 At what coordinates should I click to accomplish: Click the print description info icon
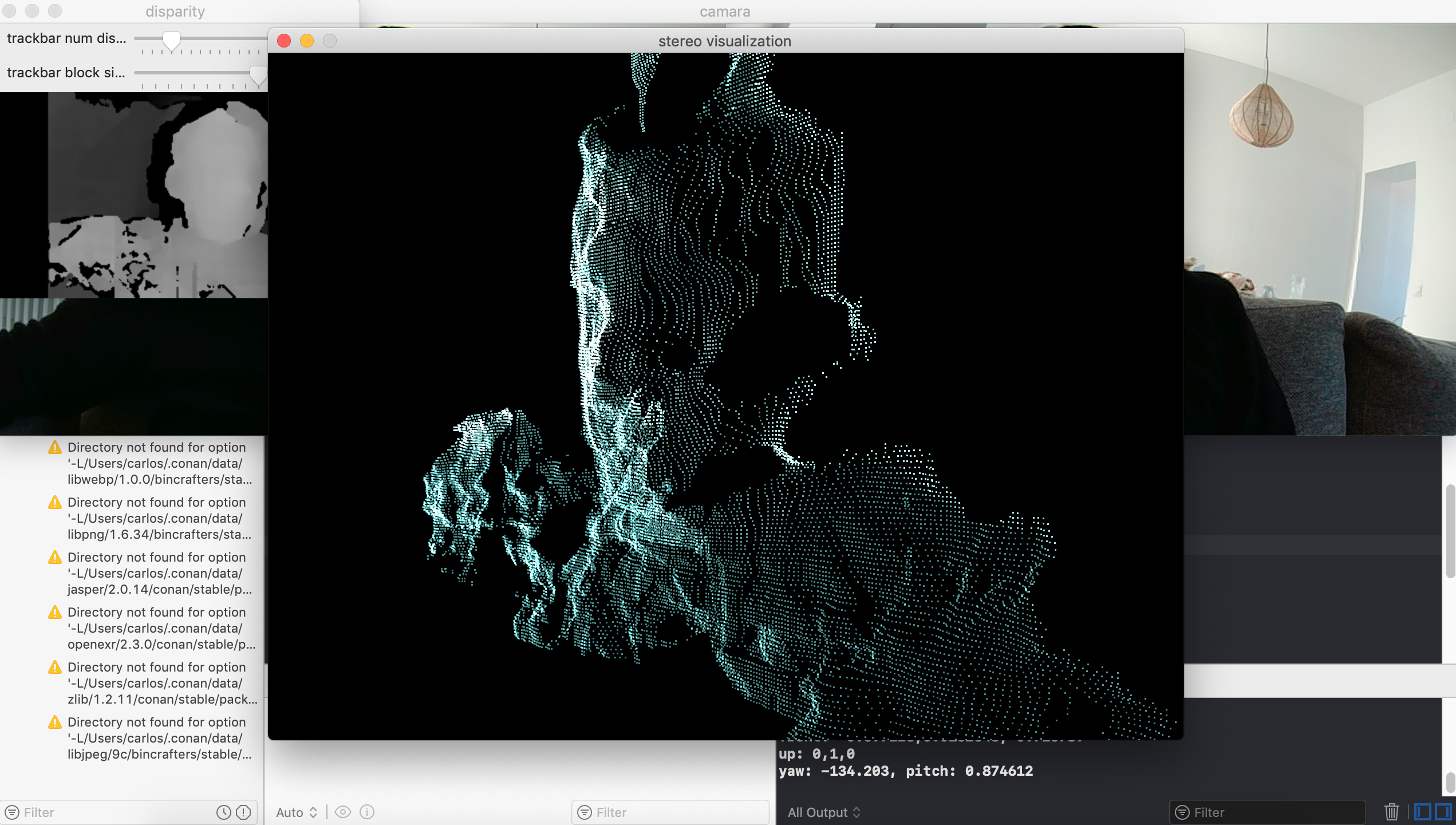pos(367,812)
